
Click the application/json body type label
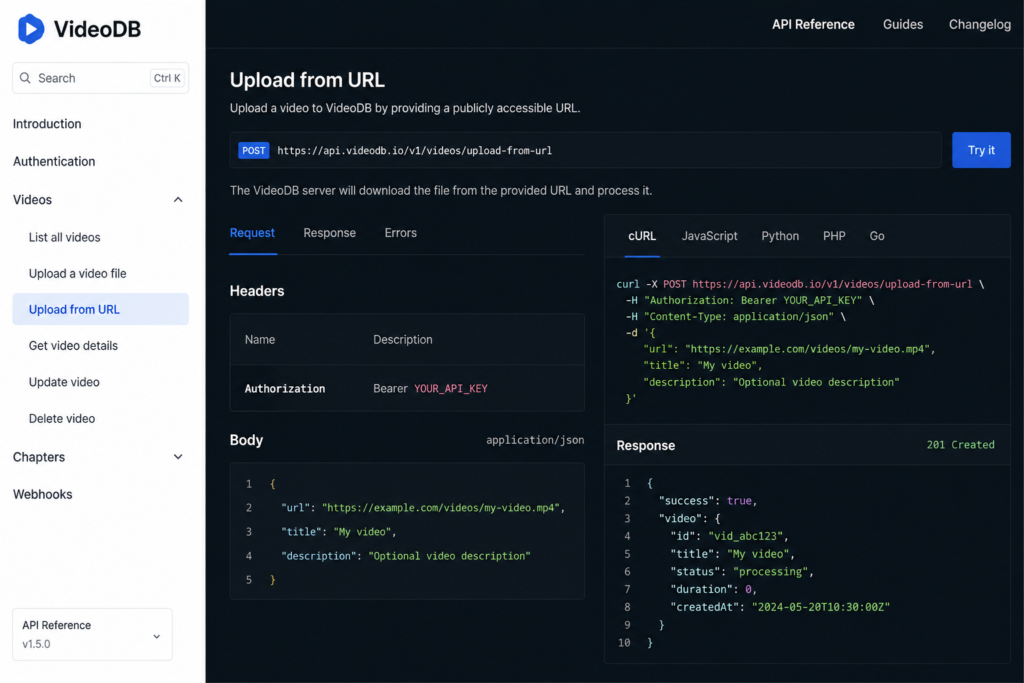(535, 440)
